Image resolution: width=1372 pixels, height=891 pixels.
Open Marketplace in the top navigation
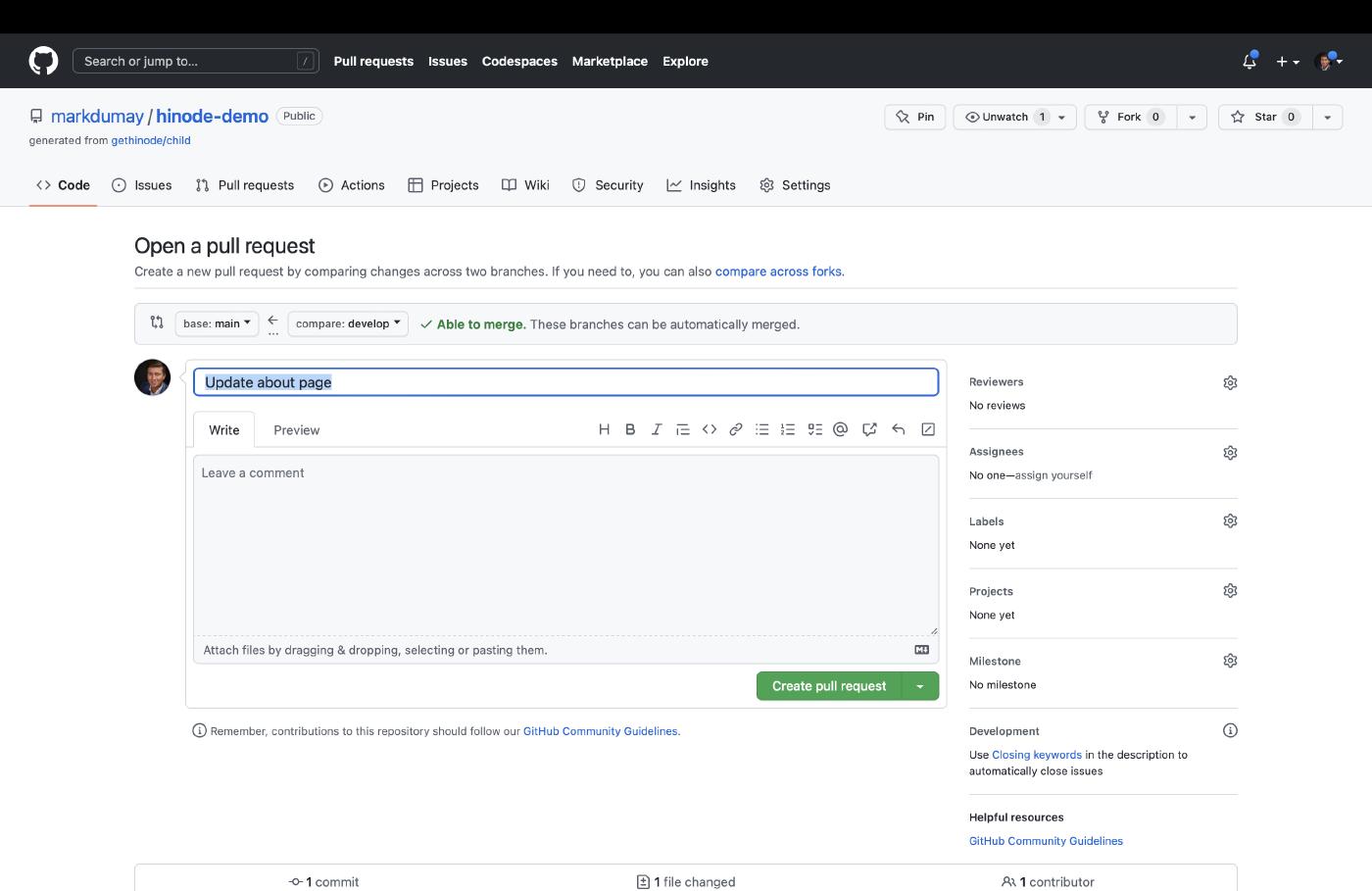pyautogui.click(x=610, y=61)
